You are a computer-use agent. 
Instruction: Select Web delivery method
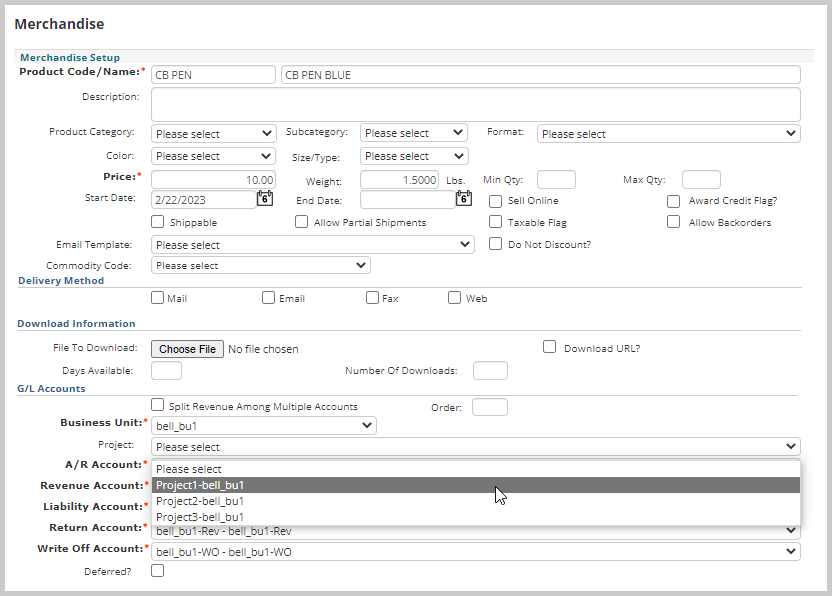455,298
